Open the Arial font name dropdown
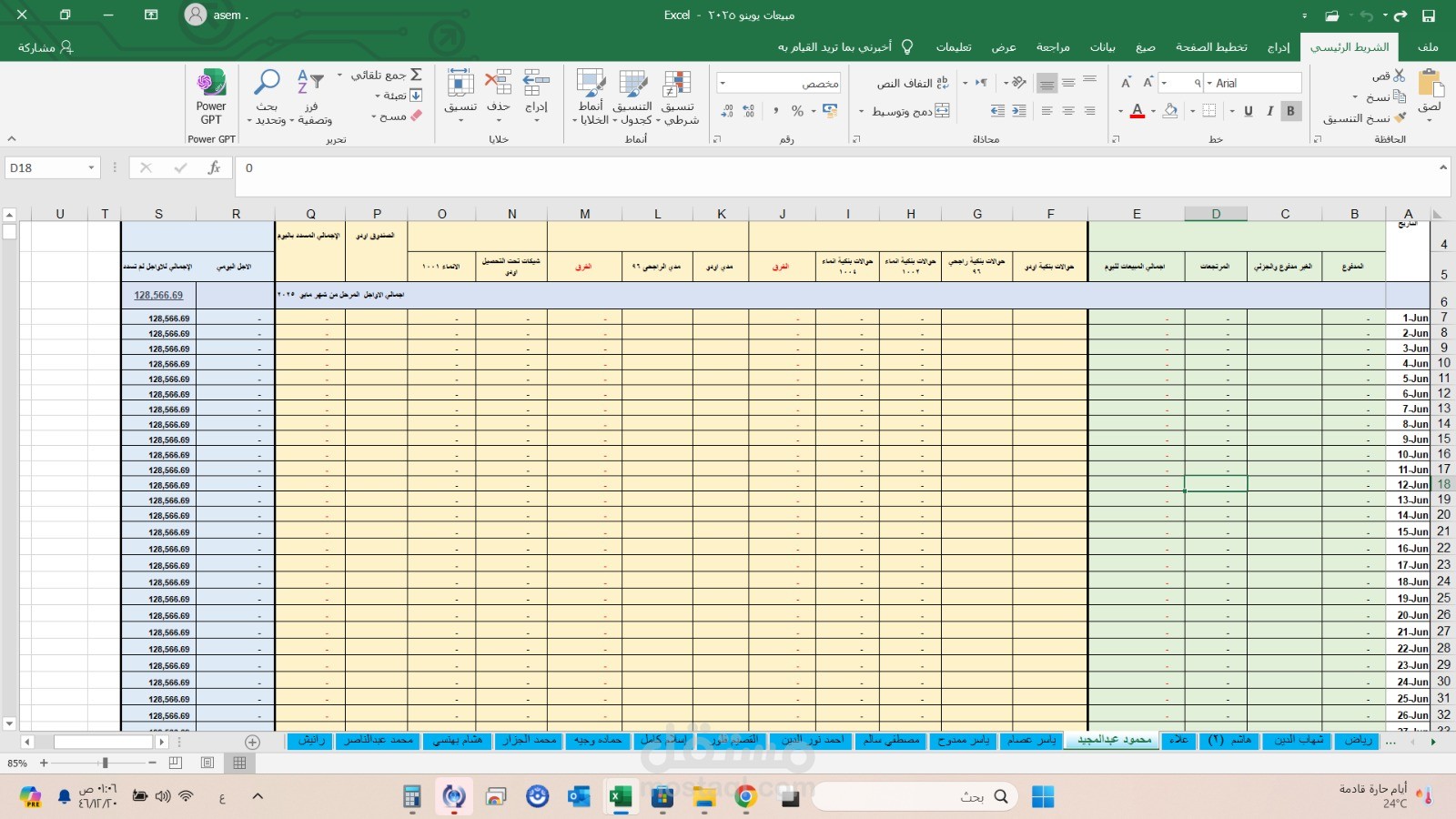This screenshot has height=819, width=1456. point(1209,83)
